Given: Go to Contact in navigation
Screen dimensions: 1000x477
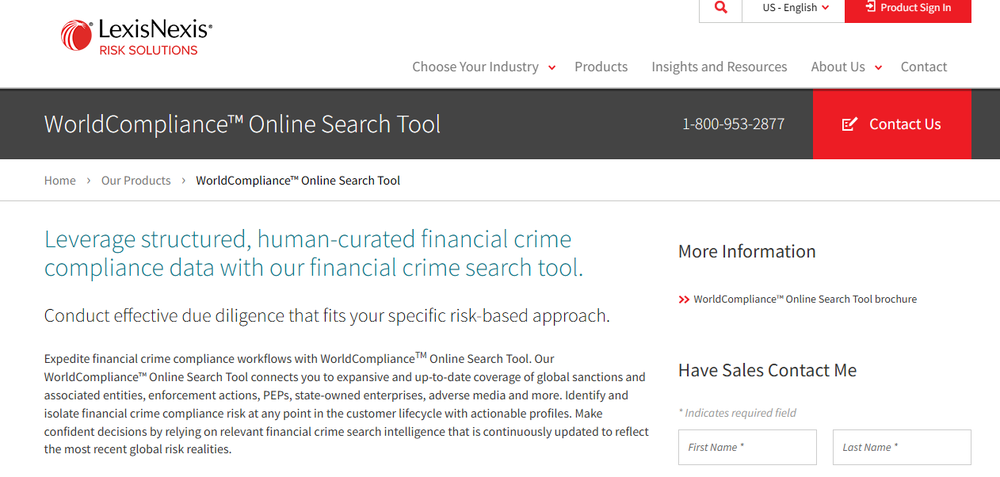Looking at the screenshot, I should coord(923,66).
